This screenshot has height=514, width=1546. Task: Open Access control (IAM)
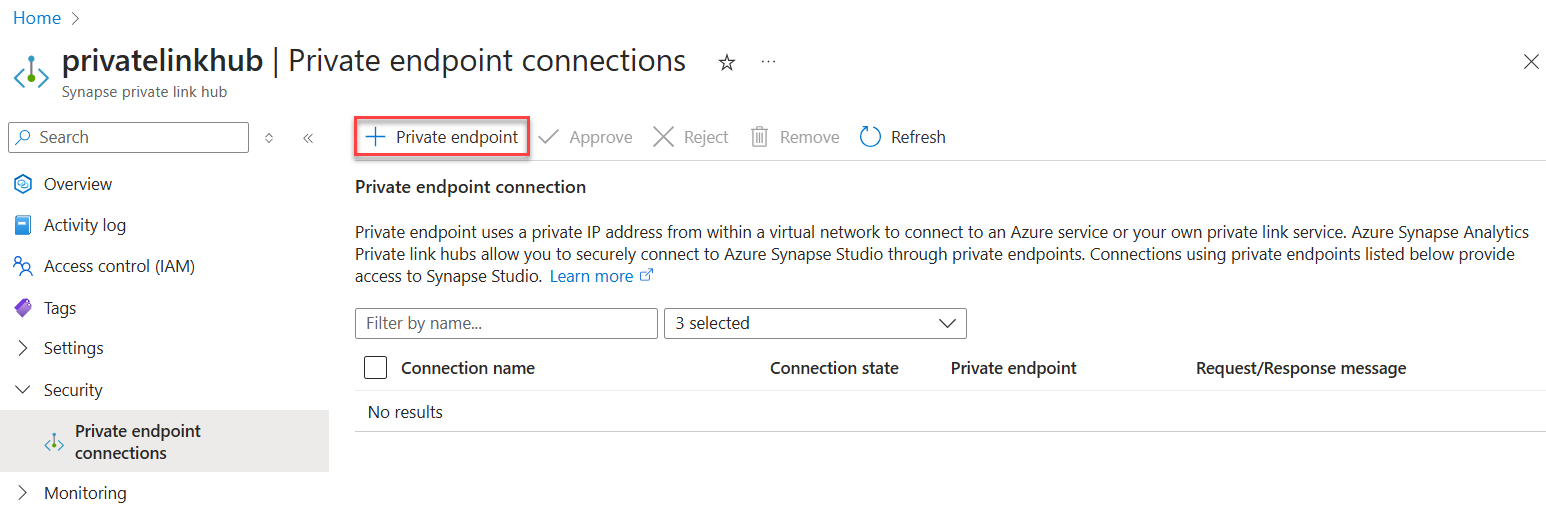click(119, 266)
